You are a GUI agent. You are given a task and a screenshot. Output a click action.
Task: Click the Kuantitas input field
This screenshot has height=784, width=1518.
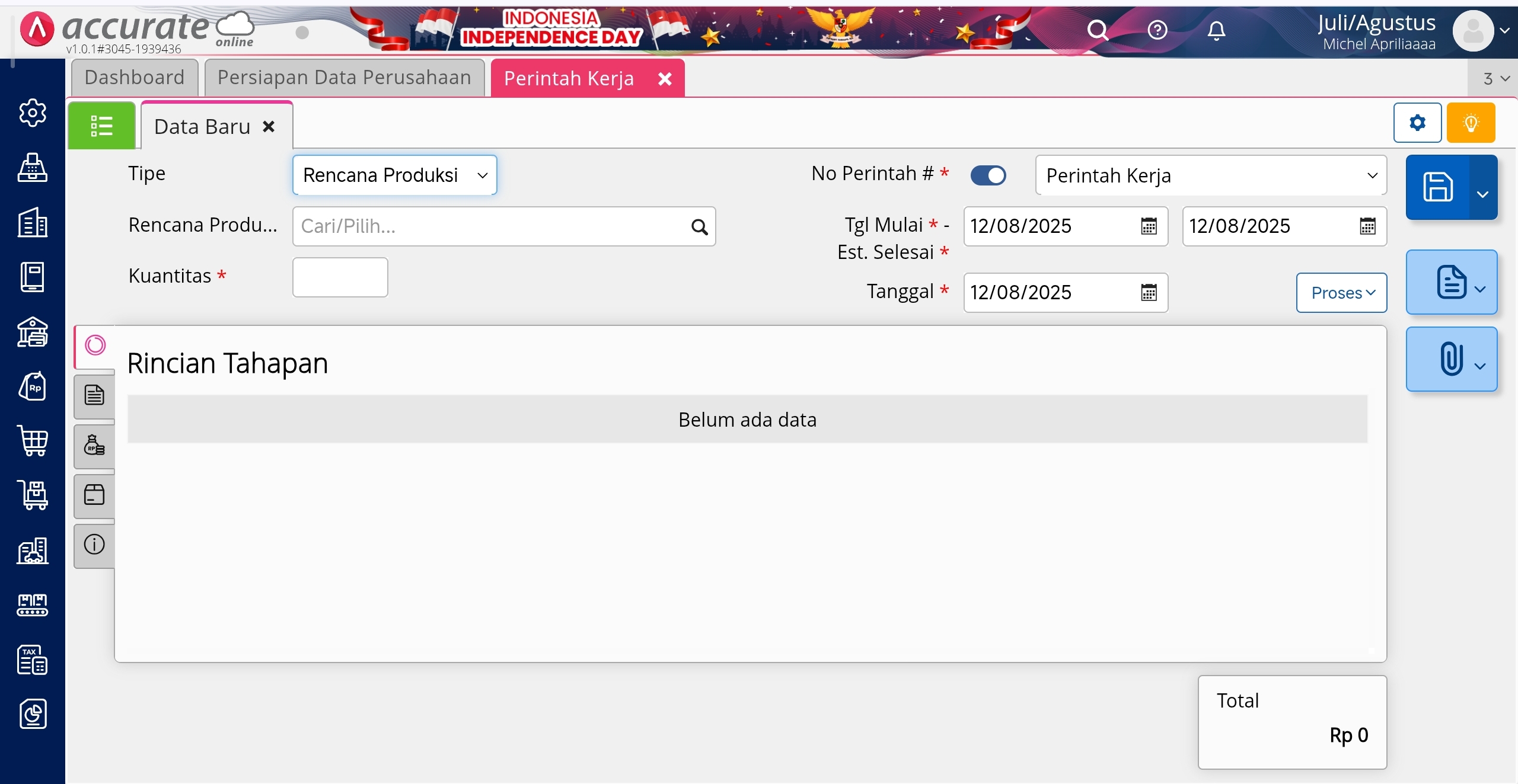point(340,277)
